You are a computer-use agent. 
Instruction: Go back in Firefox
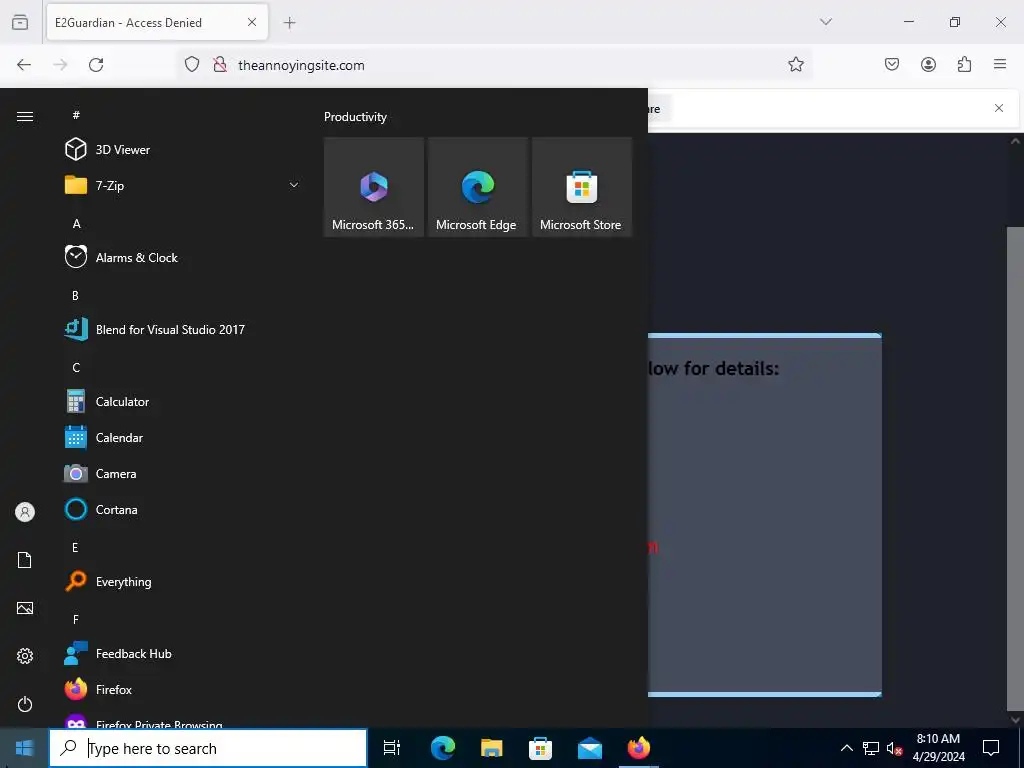click(24, 65)
